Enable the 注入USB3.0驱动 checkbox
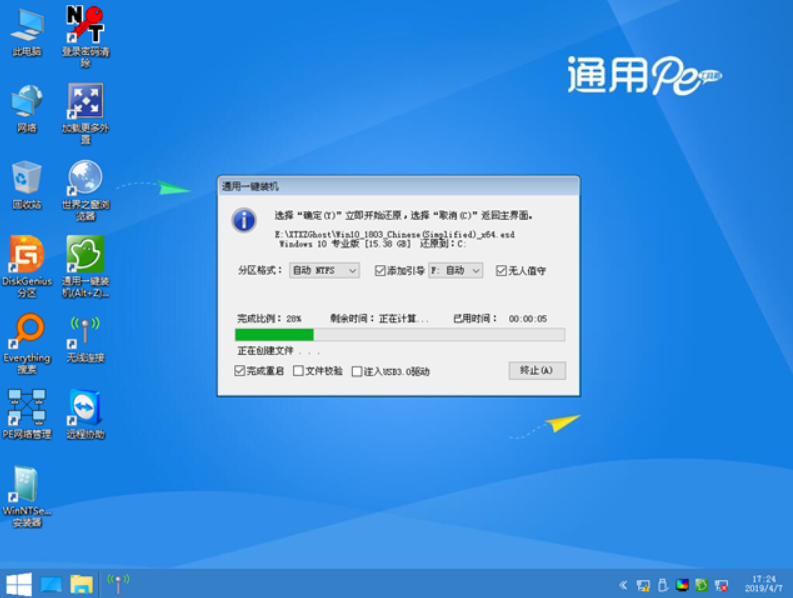Image resolution: width=793 pixels, height=598 pixels. (x=357, y=371)
